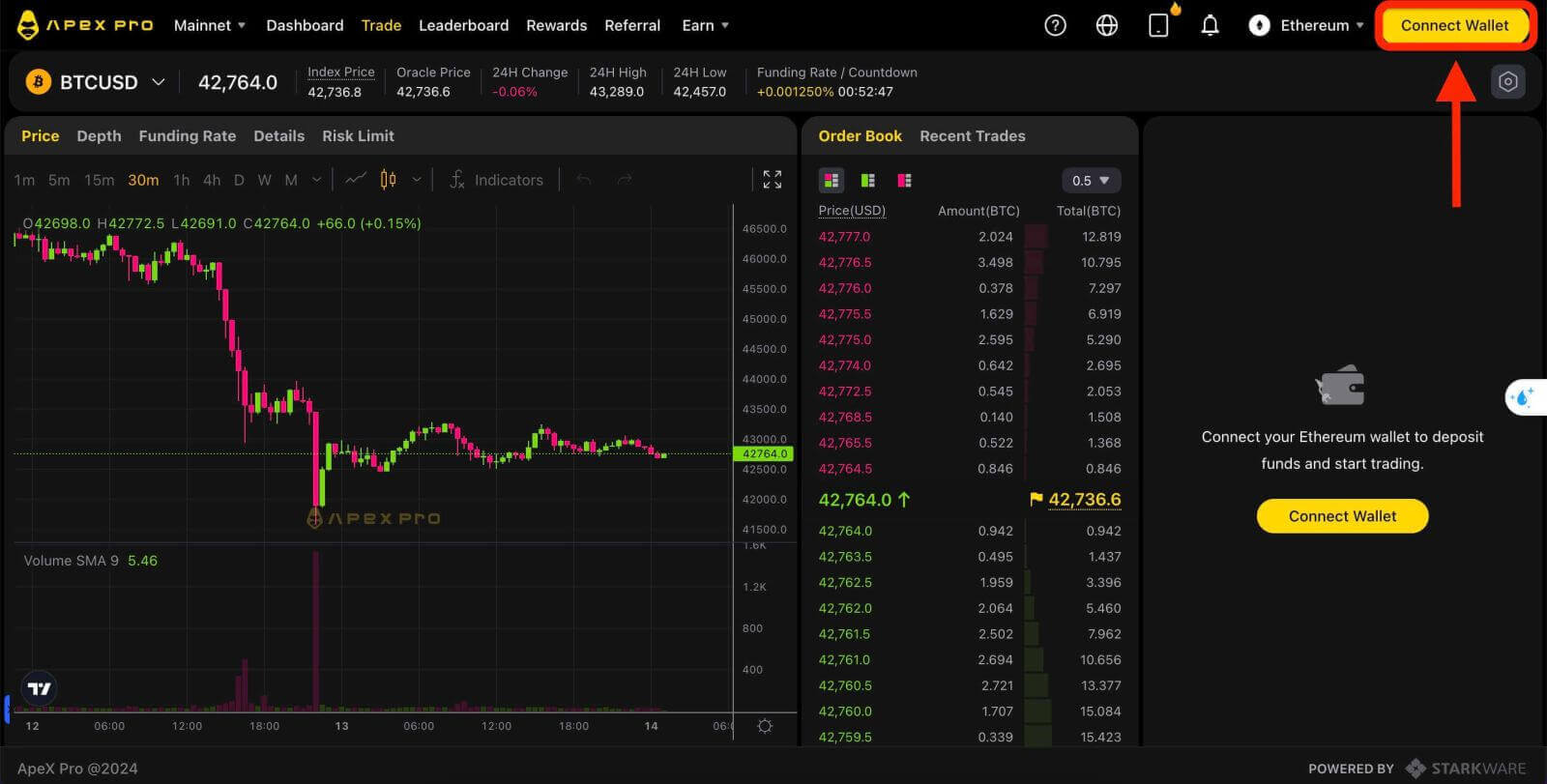
Task: Show bids-only order book view
Action: coord(867,181)
